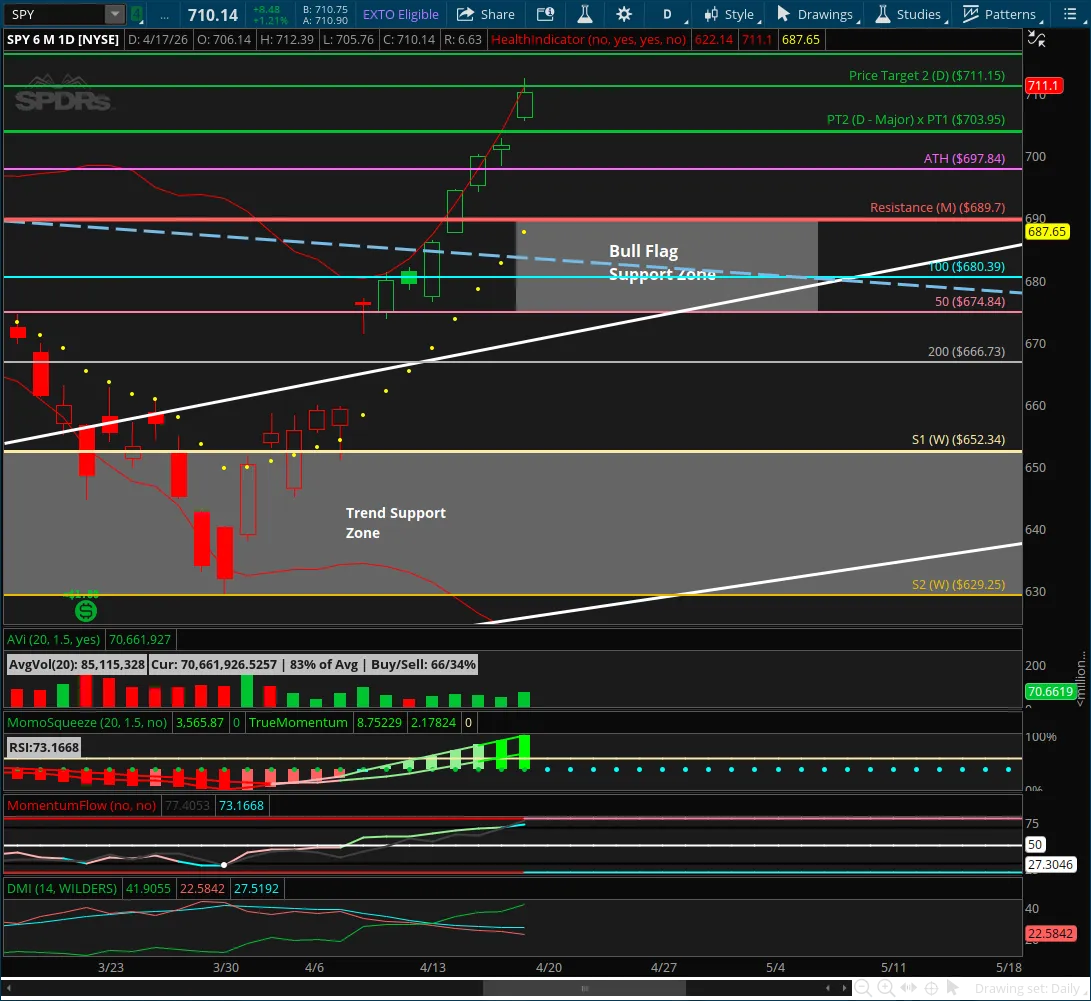Click the 100 ($680.39) level label

966,266
